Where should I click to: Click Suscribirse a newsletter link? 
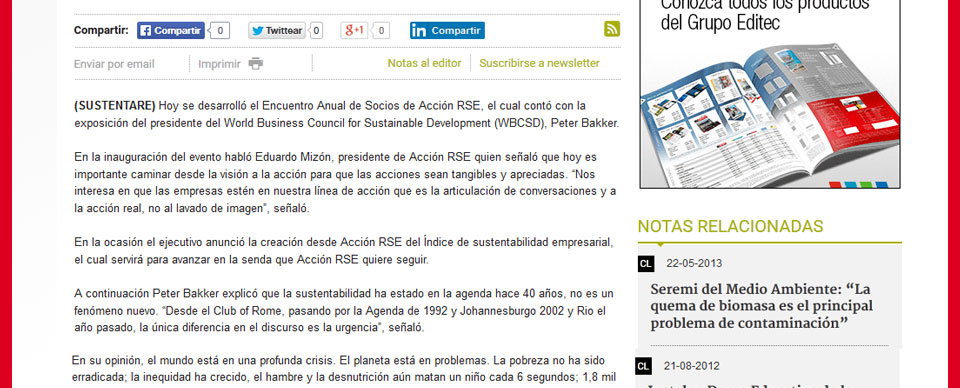(x=539, y=63)
